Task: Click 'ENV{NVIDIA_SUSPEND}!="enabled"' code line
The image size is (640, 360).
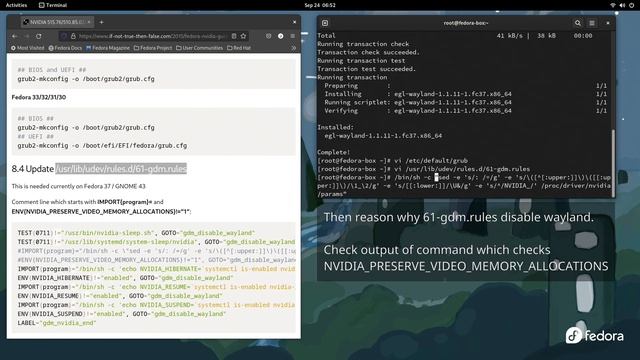Action: (122, 314)
